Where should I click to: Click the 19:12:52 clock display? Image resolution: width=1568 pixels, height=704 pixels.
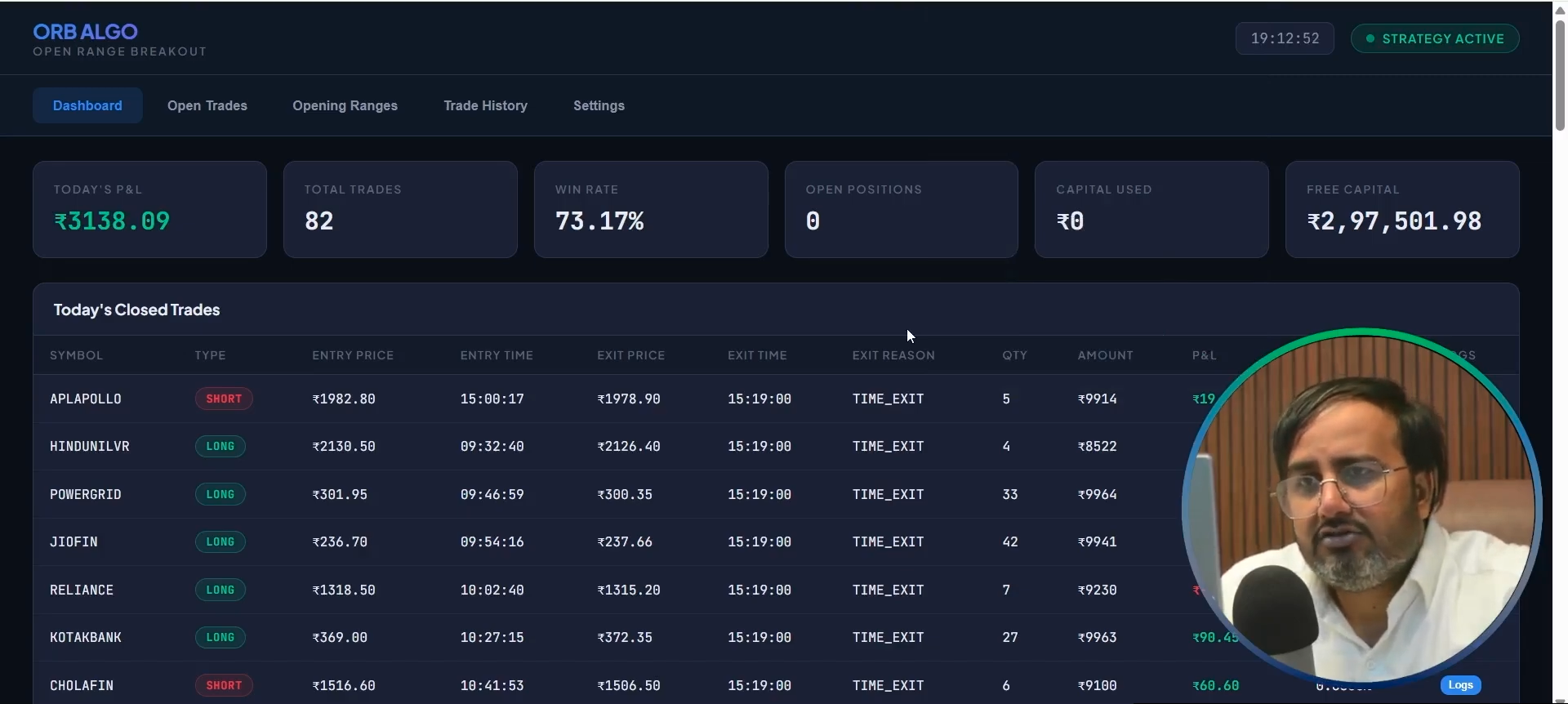click(1285, 38)
